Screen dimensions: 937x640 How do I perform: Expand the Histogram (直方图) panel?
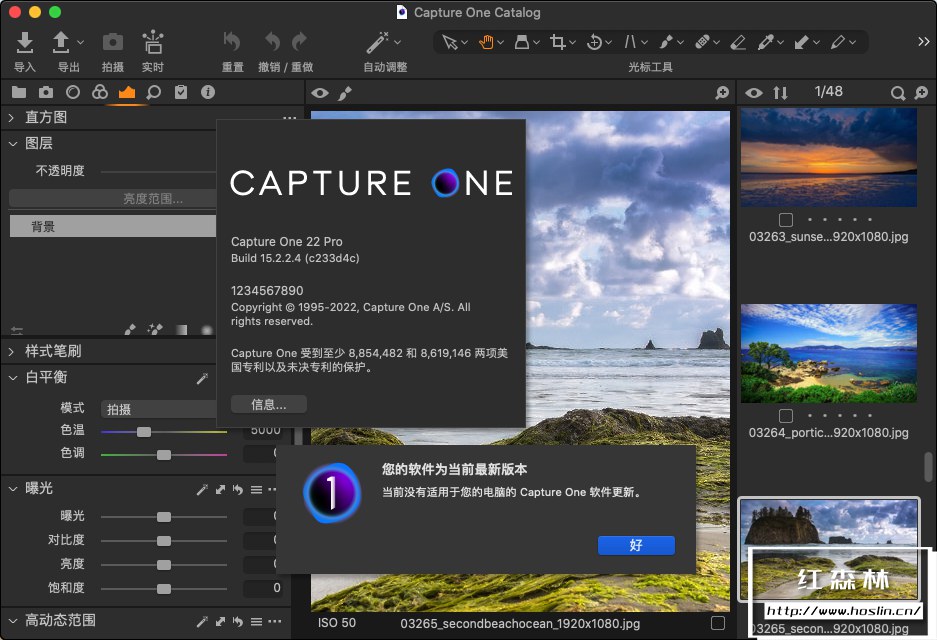12,118
